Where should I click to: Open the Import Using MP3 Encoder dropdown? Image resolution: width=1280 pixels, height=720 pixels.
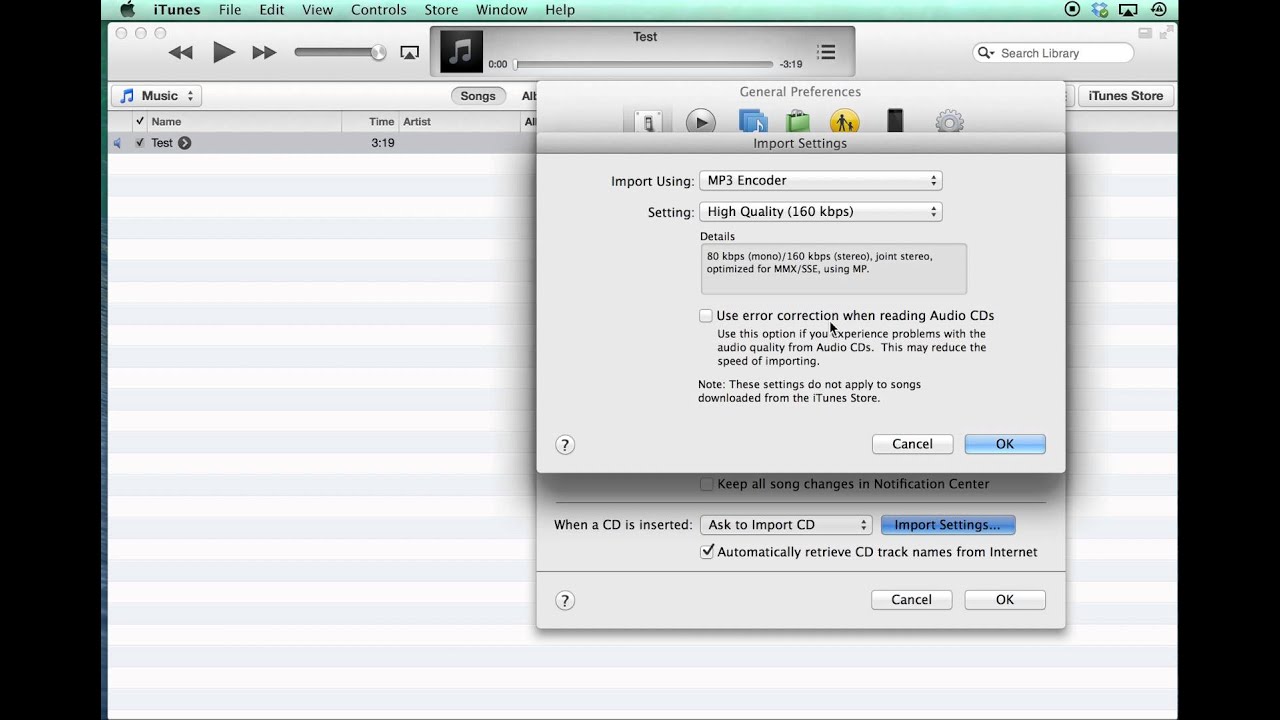[x=821, y=181]
